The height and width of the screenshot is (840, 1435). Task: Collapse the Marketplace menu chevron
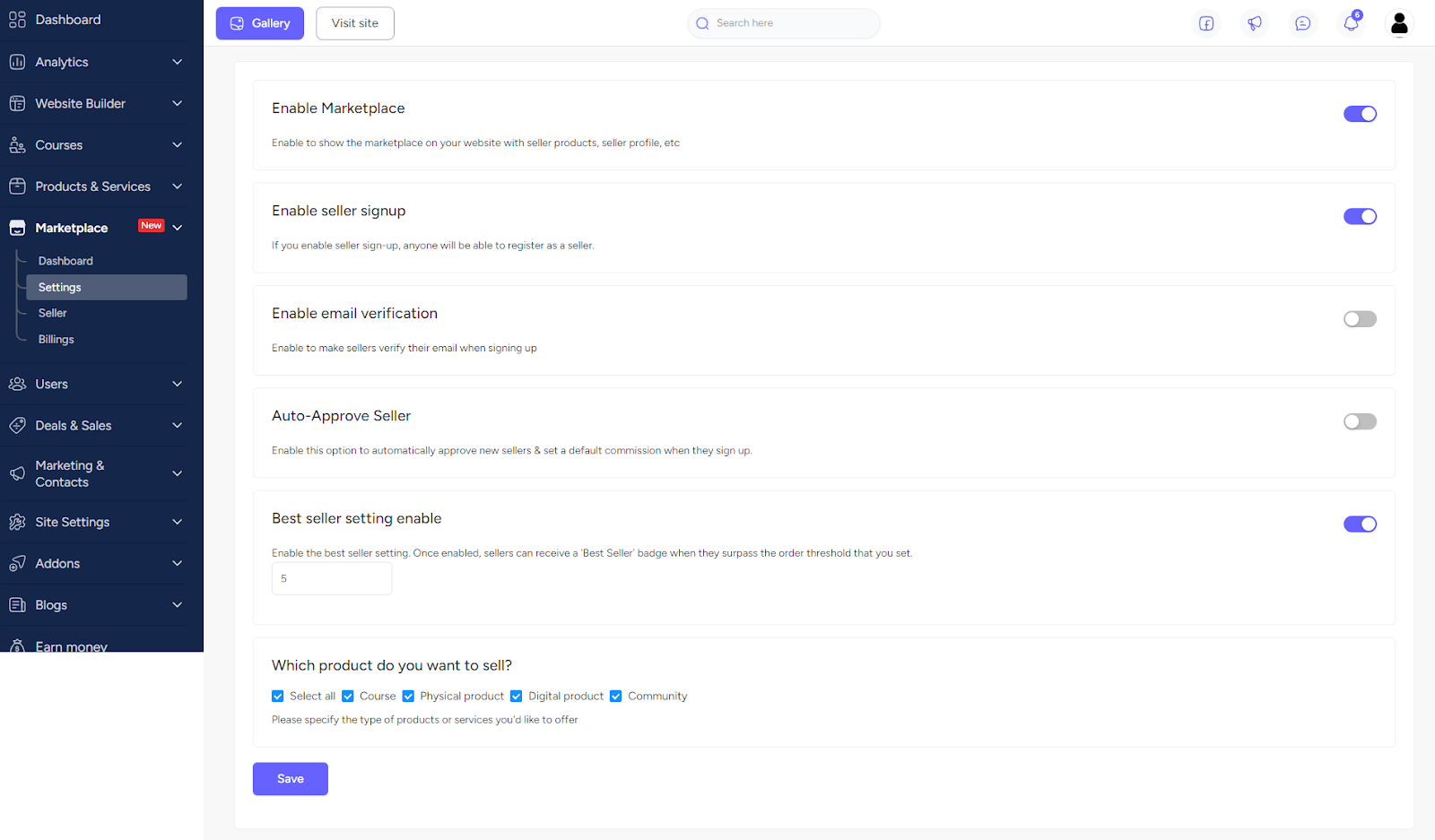pyautogui.click(x=178, y=228)
